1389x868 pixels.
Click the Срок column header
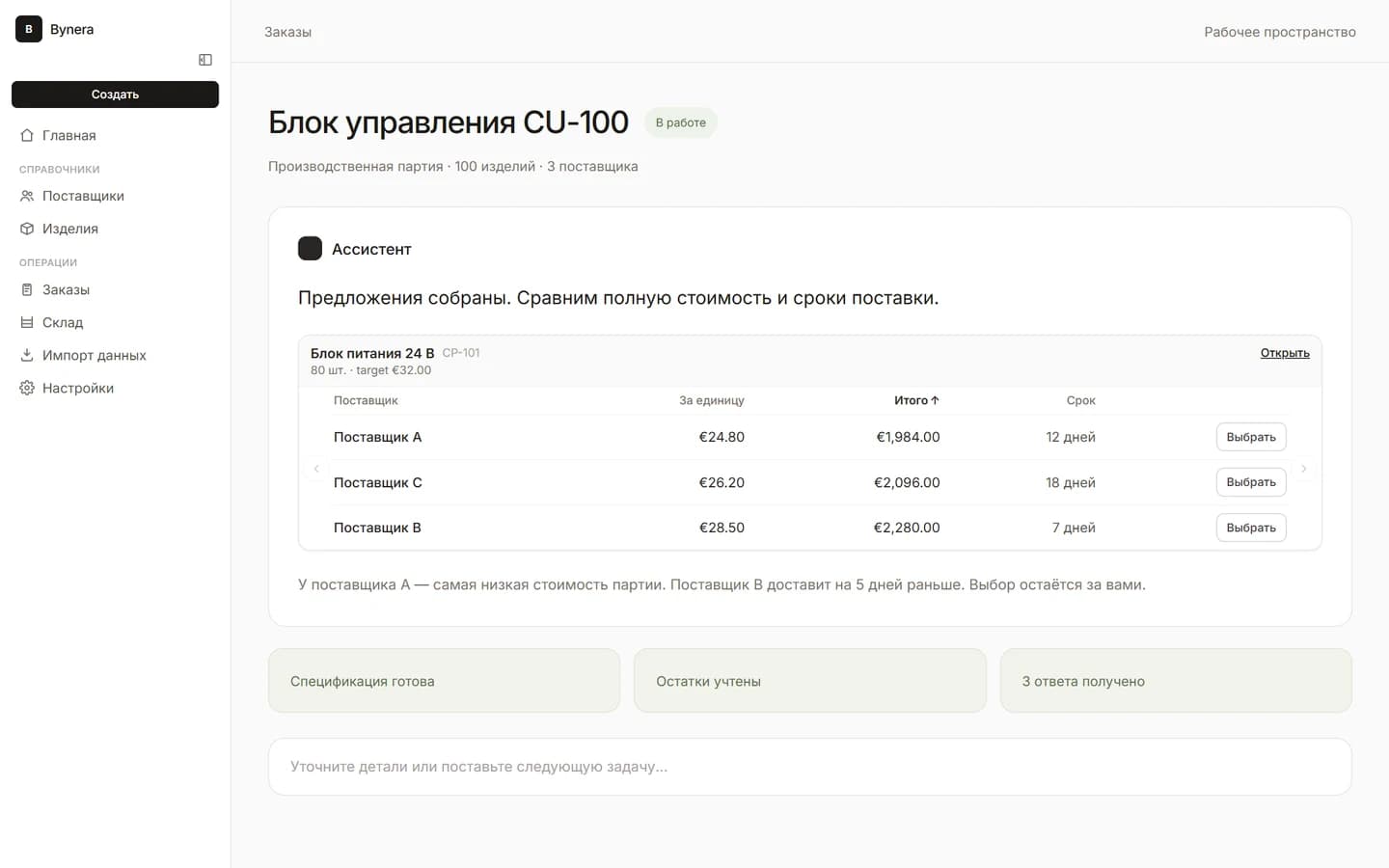coord(1080,400)
